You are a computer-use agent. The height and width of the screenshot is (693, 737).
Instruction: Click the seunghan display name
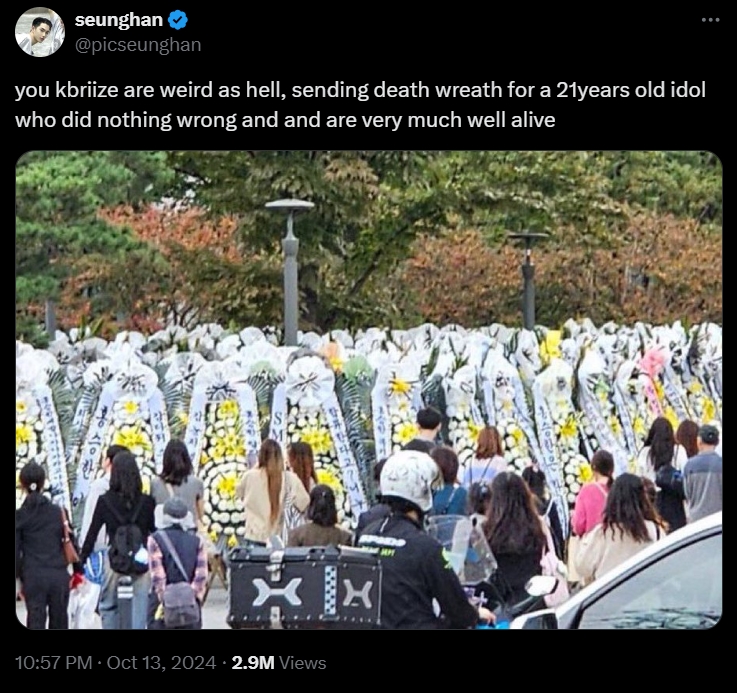pyautogui.click(x=118, y=20)
